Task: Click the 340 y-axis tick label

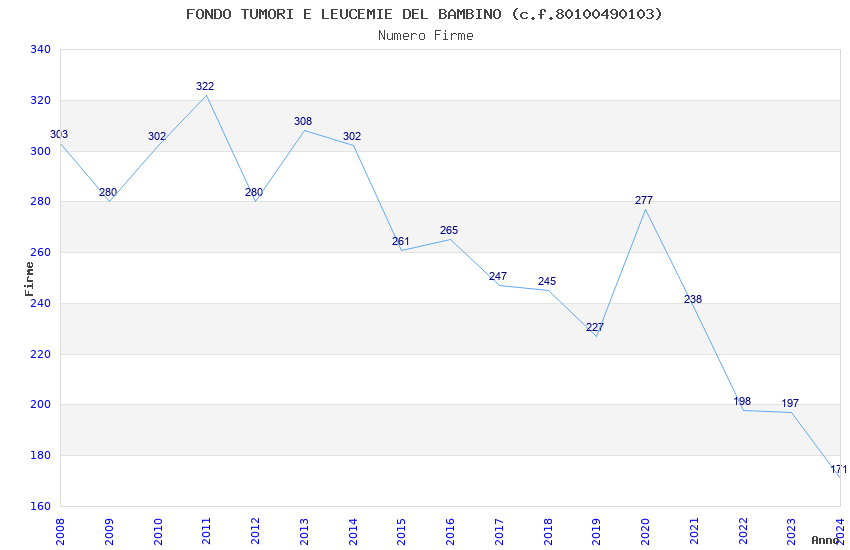Action: (40, 50)
